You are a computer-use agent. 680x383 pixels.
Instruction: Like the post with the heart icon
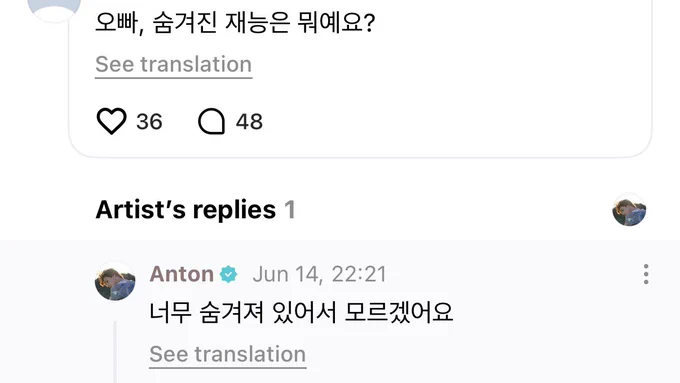(x=111, y=121)
